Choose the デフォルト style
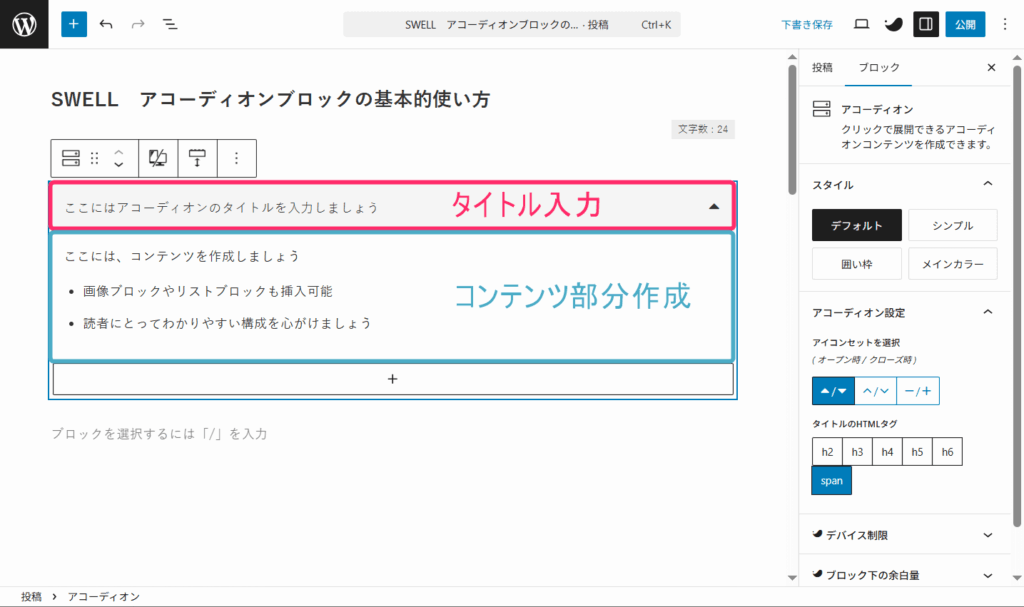Viewport: 1024px width, 607px height. pyautogui.click(x=857, y=225)
